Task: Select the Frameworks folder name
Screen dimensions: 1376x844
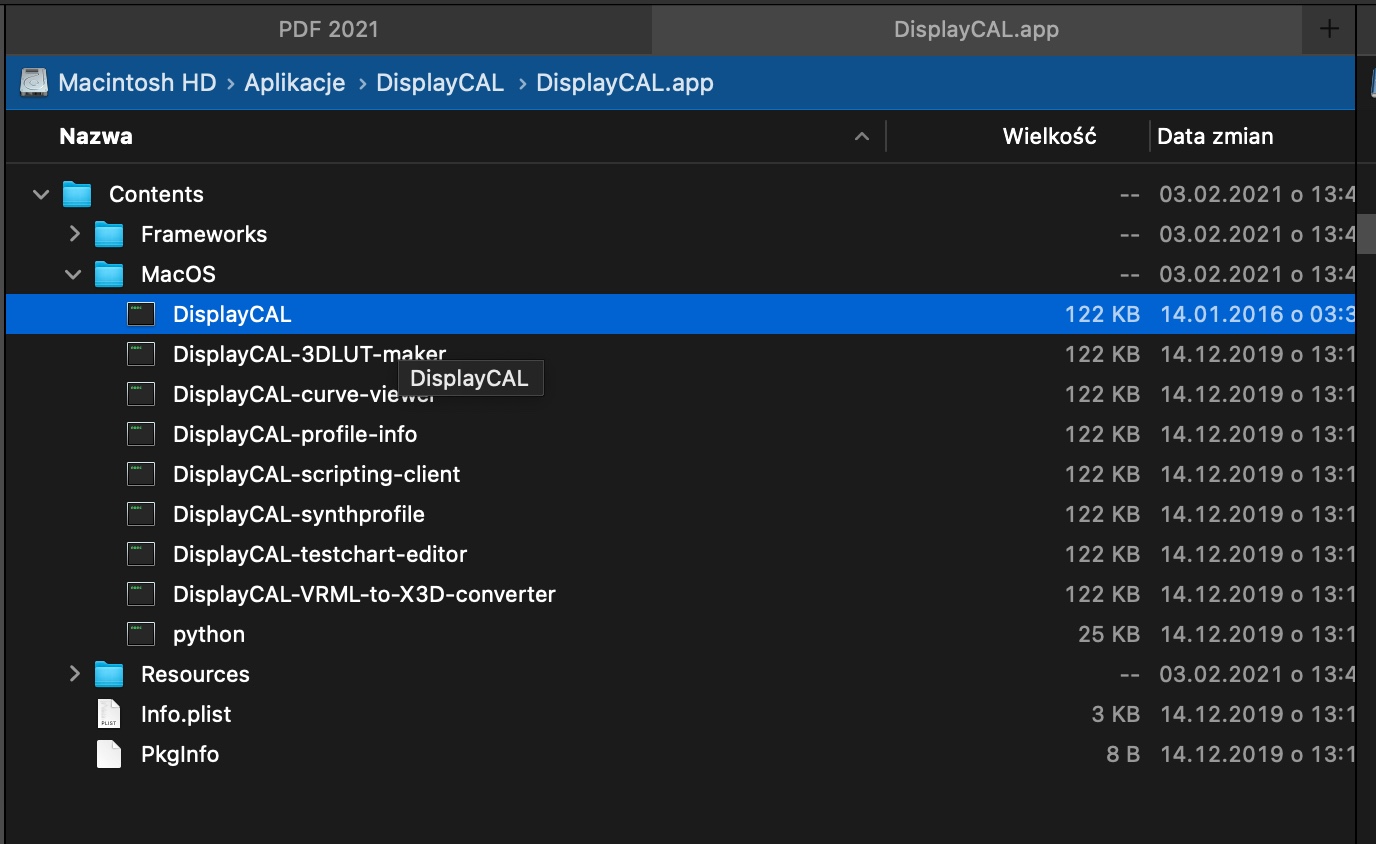Action: tap(204, 234)
